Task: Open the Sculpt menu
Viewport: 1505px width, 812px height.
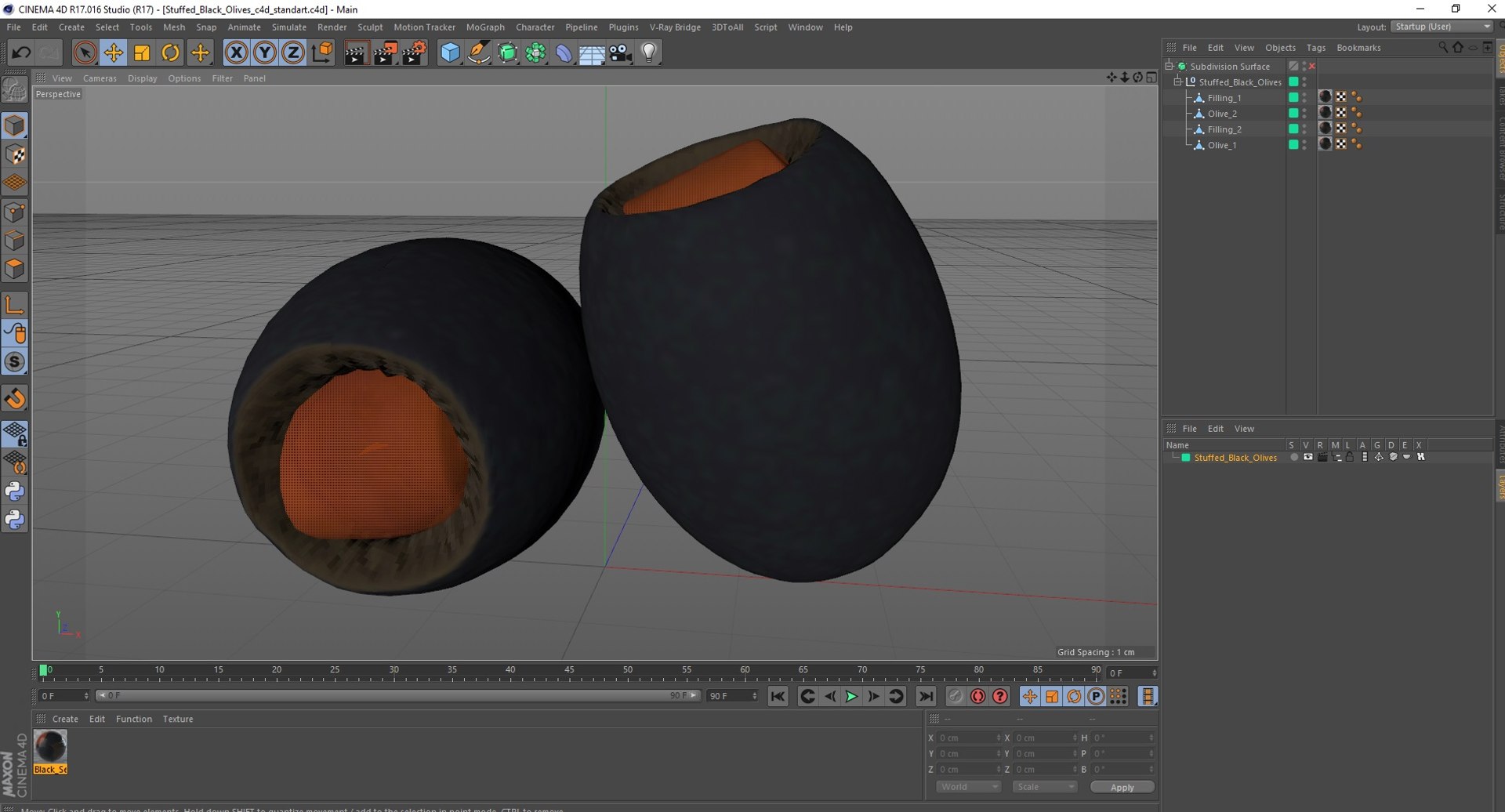Action: (370, 27)
